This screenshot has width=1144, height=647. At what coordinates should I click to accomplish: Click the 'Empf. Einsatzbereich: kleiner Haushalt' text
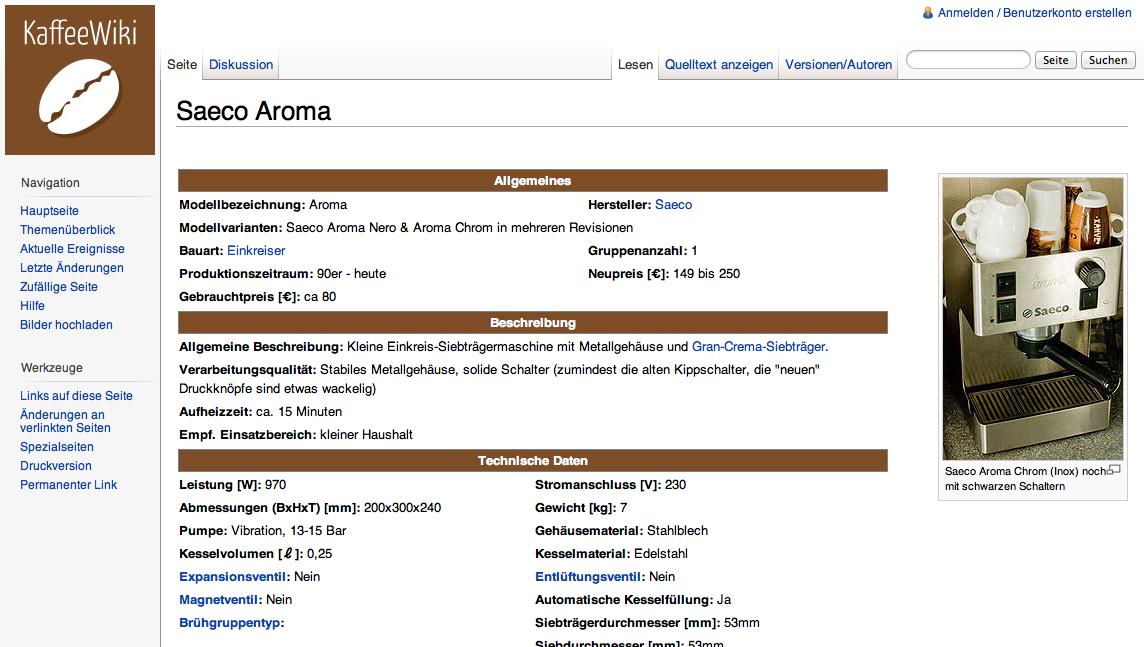[296, 435]
